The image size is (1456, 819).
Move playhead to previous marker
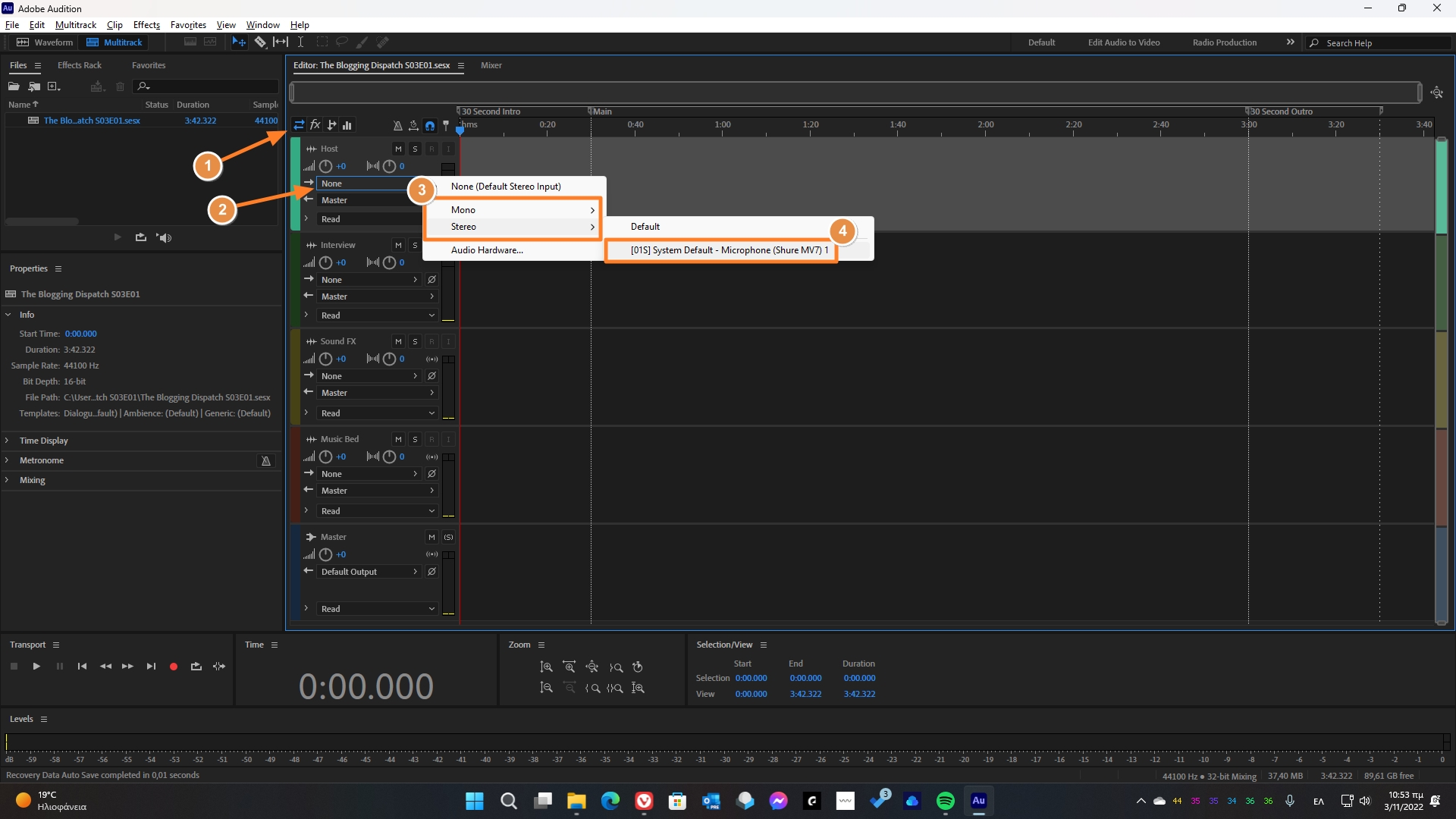[x=82, y=667]
